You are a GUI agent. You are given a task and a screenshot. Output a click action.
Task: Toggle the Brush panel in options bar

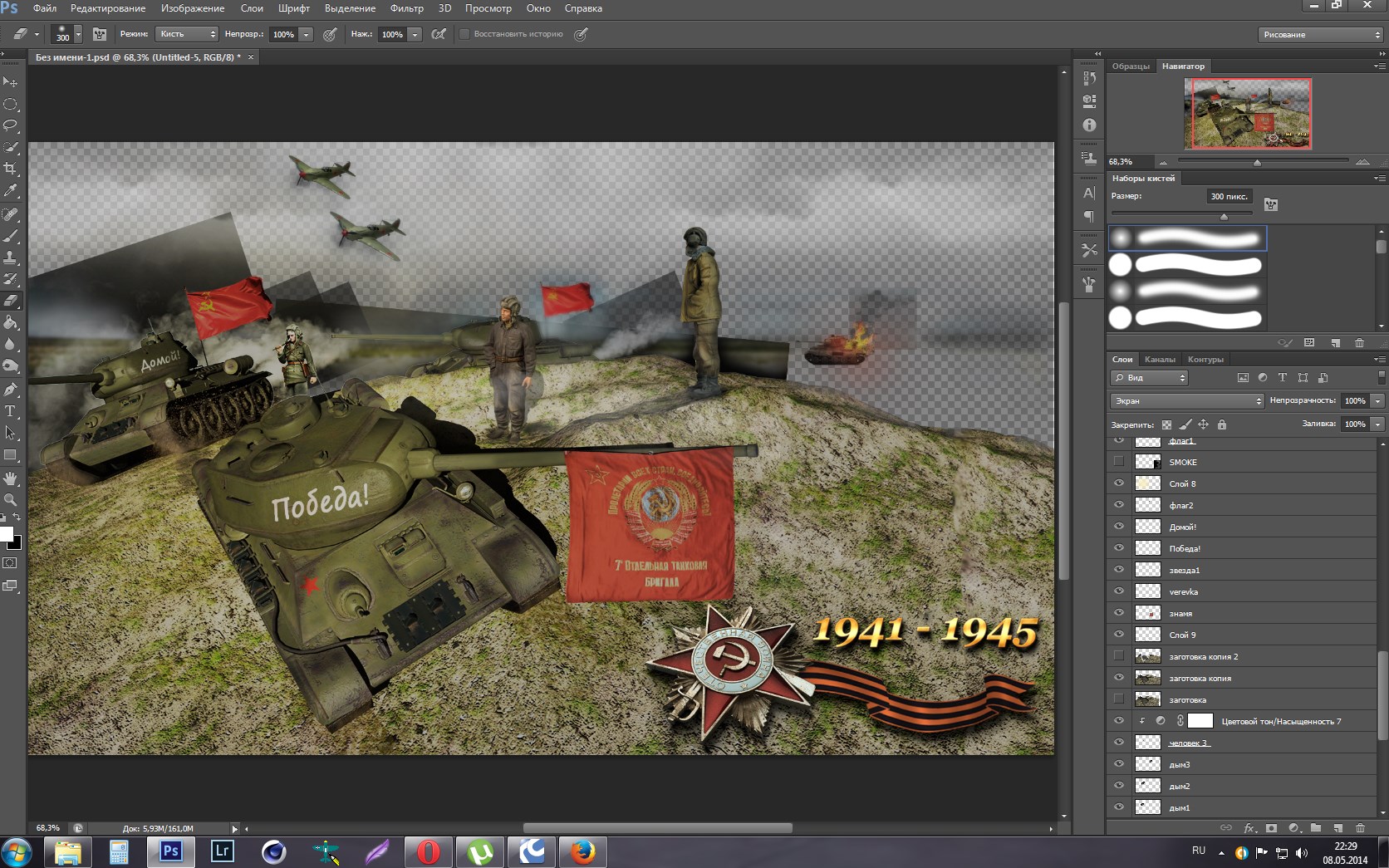100,34
